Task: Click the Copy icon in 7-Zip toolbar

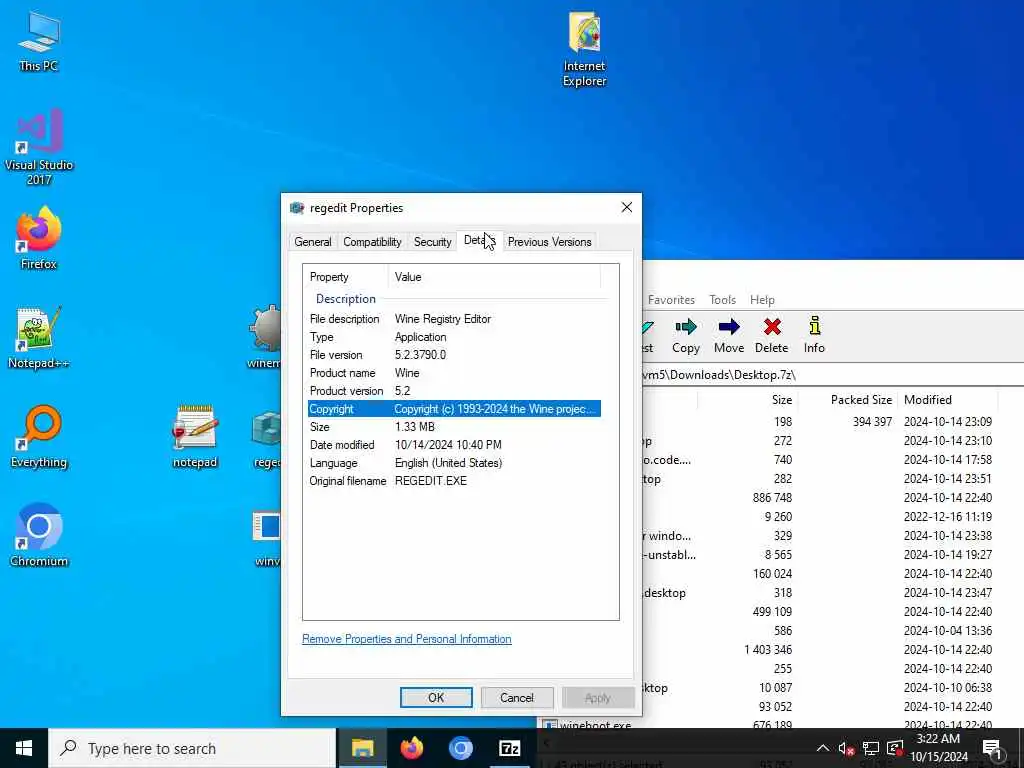Action: coord(686,336)
